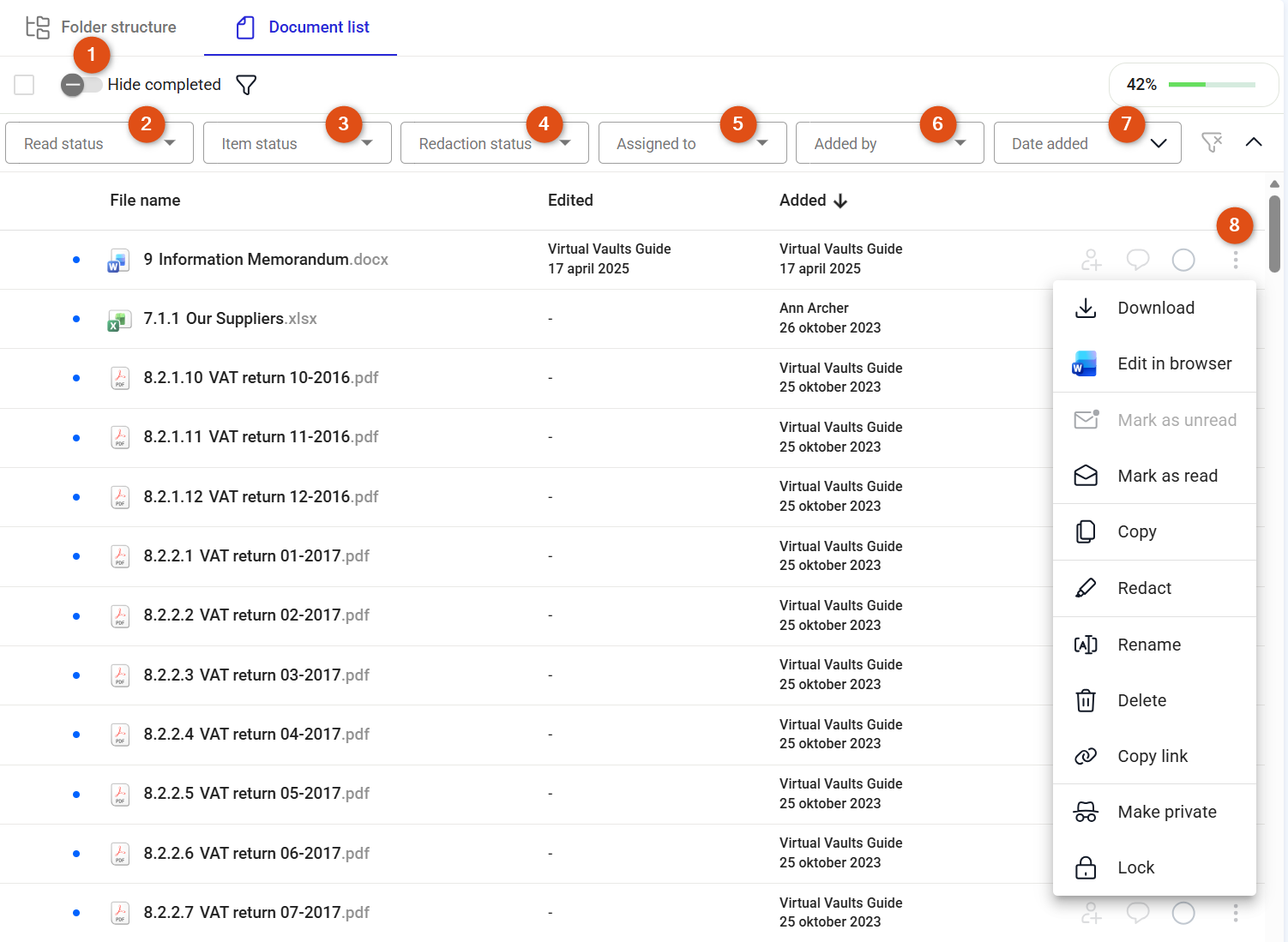
Task: Click the PDF icon of VAT return 11-2016
Action: pos(120,437)
